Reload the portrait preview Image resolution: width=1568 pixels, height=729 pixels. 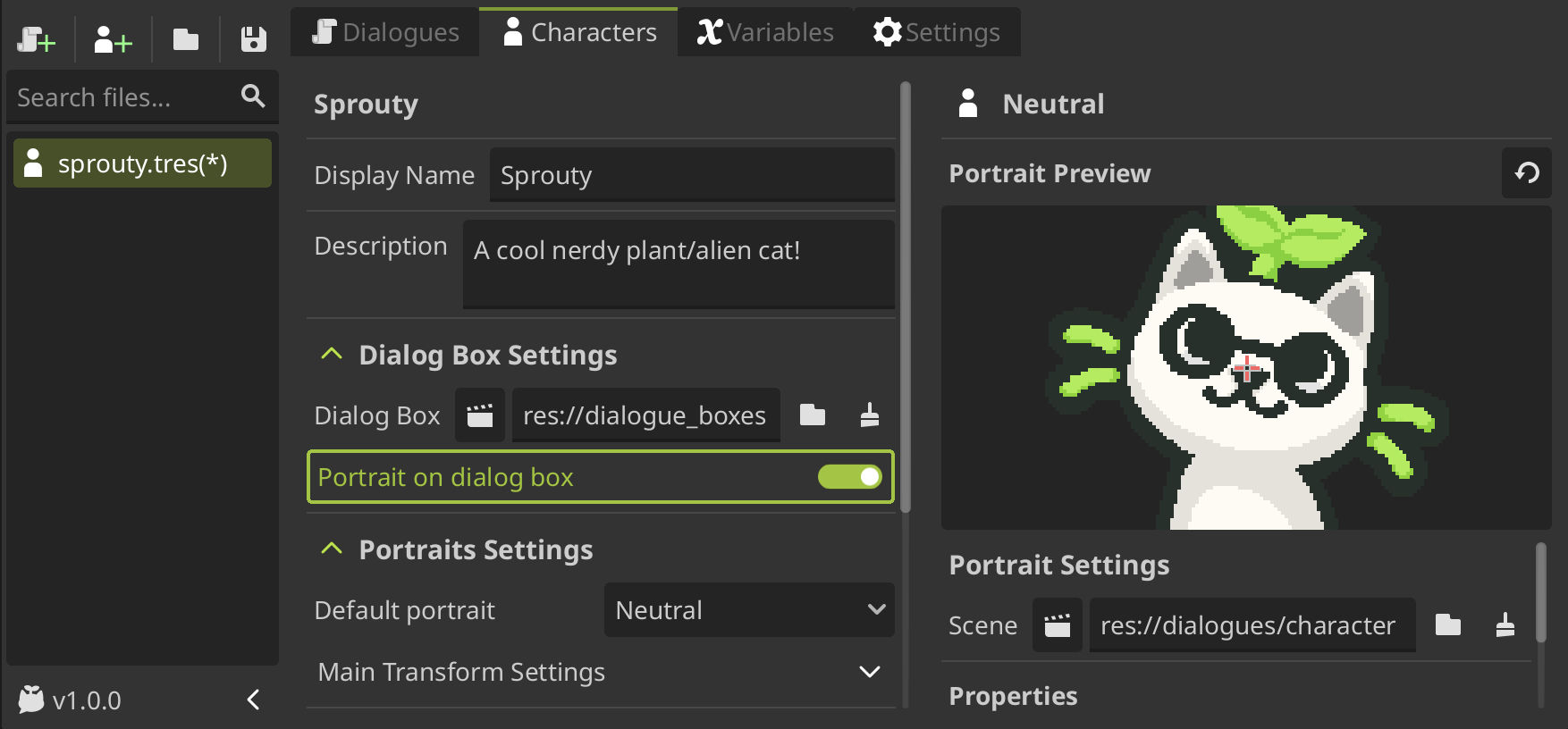click(1527, 172)
